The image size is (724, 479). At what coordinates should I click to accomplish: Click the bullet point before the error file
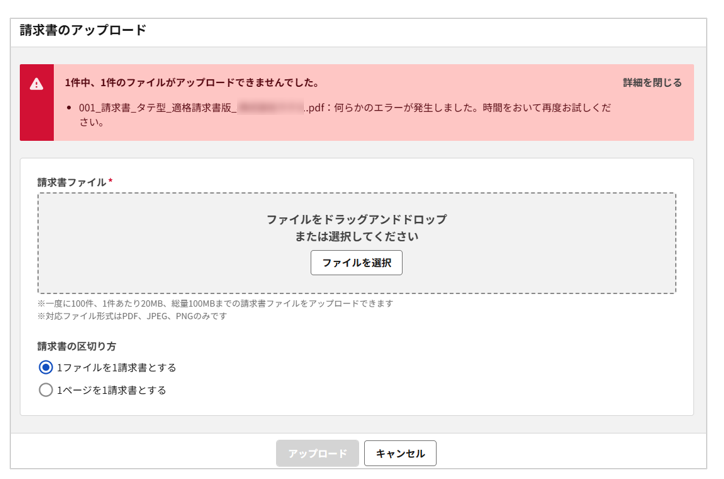coord(67,107)
